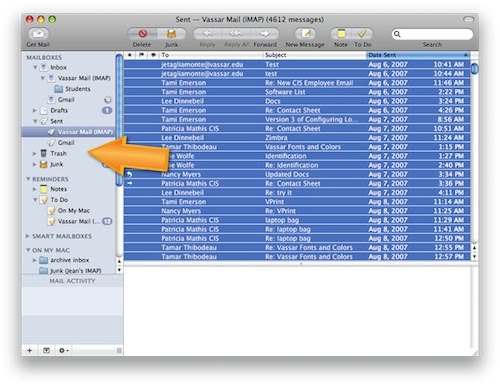Click the Forward arrow icon
Screen dimensions: 500x386
(265, 33)
